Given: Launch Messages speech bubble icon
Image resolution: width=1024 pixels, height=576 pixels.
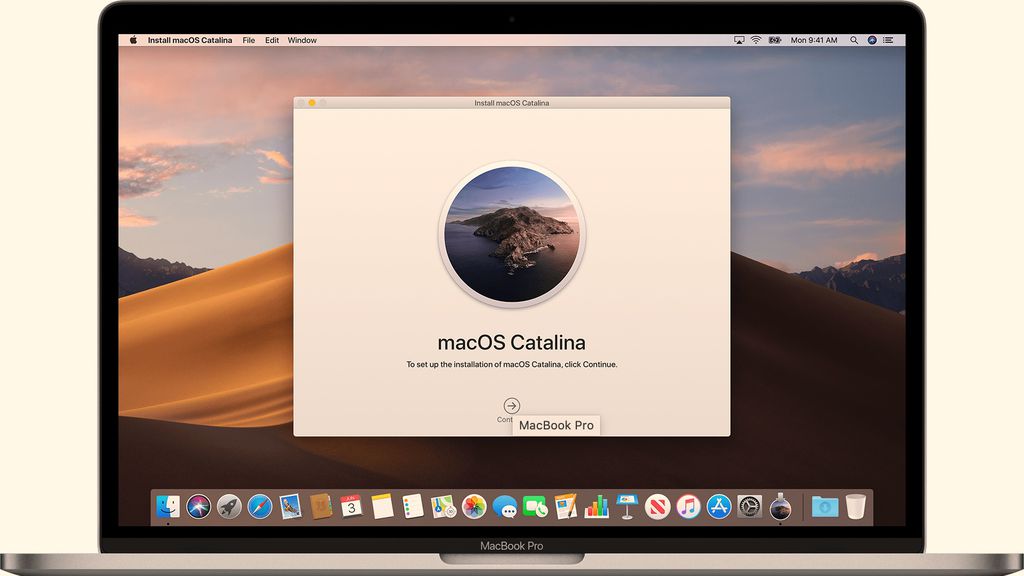Looking at the screenshot, I should (505, 506).
